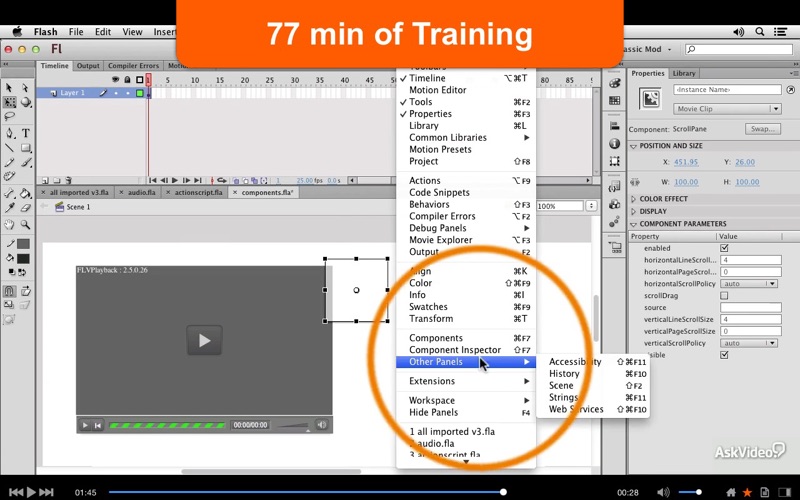The width and height of the screenshot is (800, 500).
Task: Collapse the Position and Size section
Action: click(x=634, y=146)
